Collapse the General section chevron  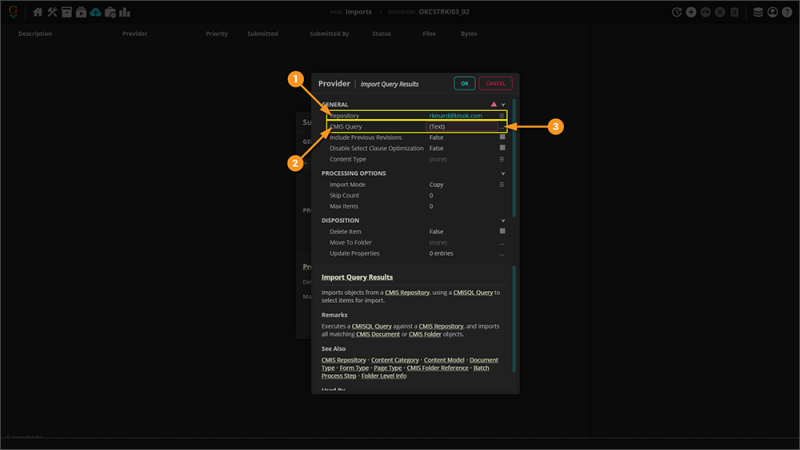pyautogui.click(x=503, y=104)
